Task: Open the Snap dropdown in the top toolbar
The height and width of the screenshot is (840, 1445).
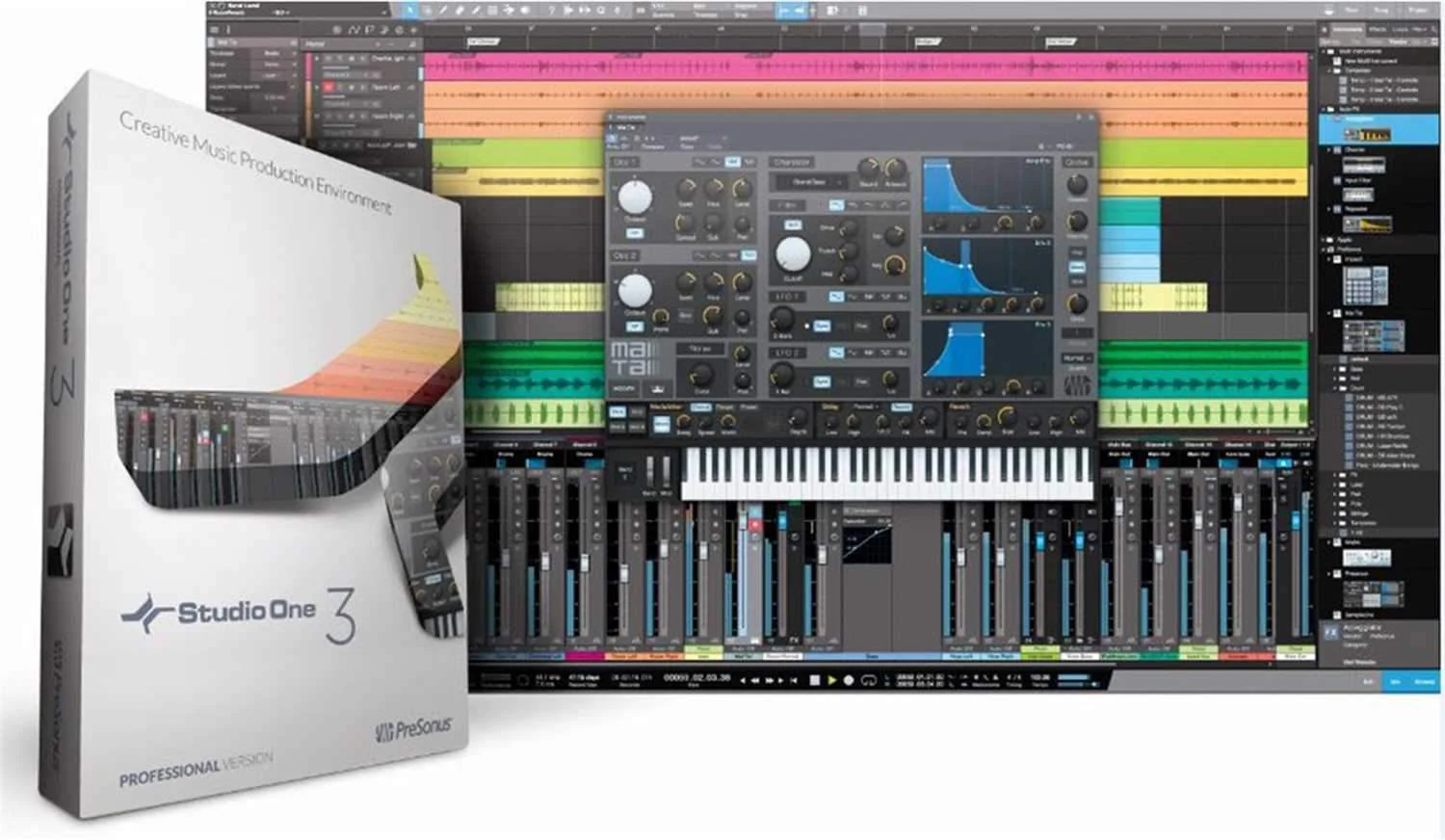Action: 747,11
